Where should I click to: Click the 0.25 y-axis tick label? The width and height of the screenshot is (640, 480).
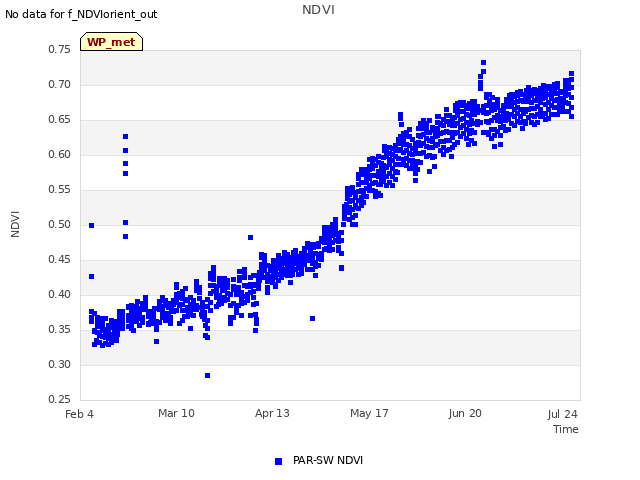click(59, 399)
